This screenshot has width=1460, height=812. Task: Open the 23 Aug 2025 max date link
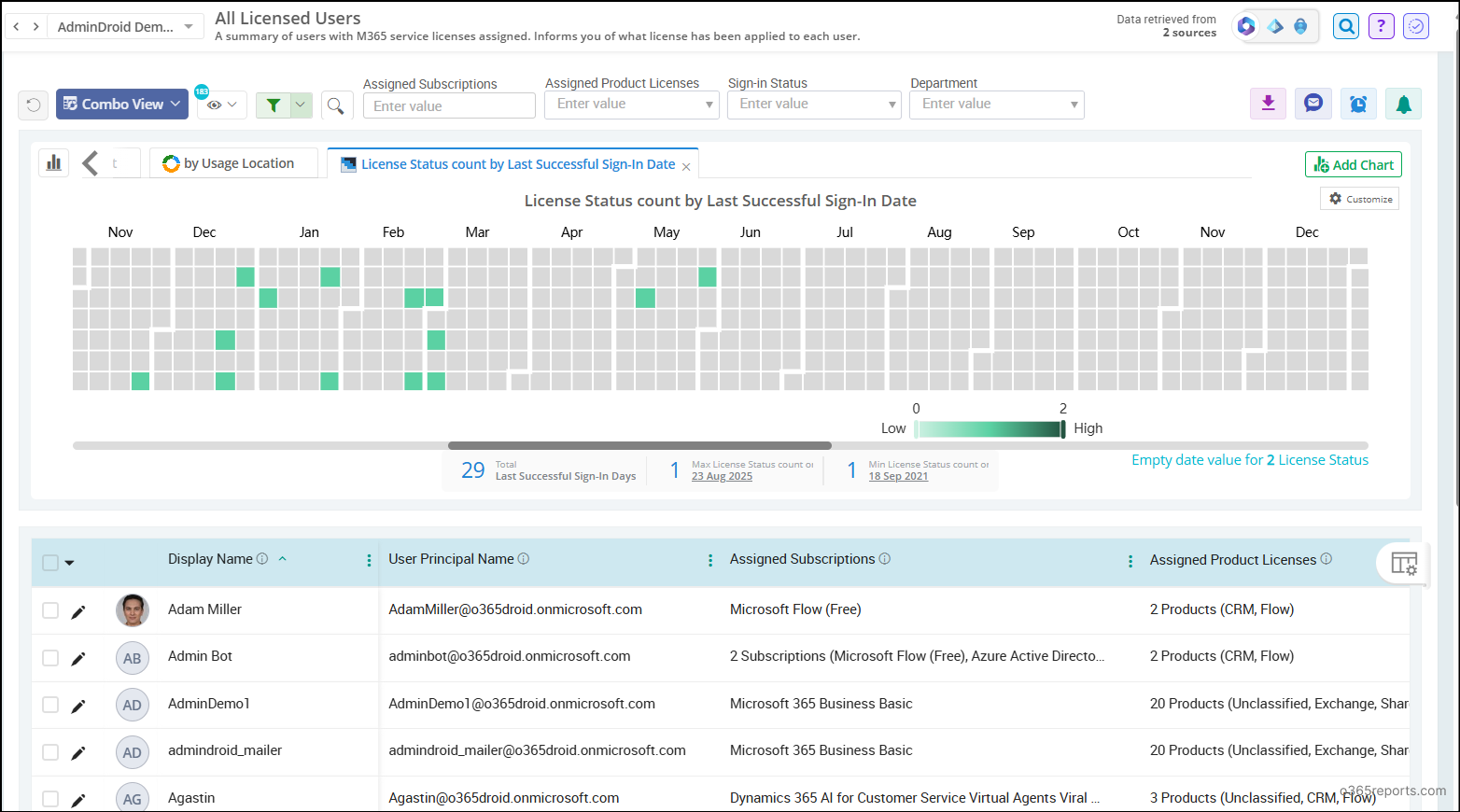coord(722,476)
